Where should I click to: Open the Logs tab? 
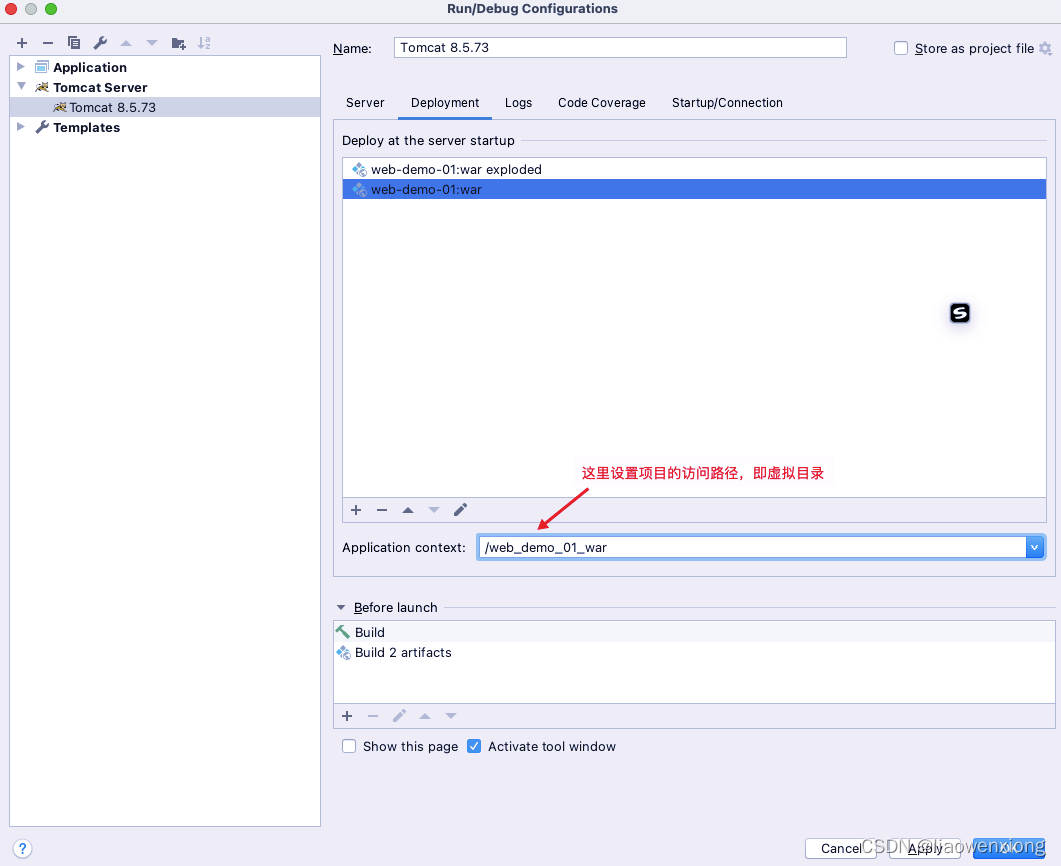point(518,103)
